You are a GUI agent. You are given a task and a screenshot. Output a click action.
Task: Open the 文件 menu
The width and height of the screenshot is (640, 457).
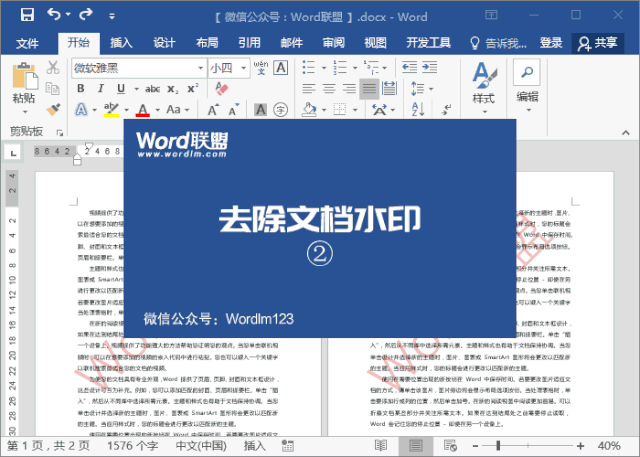pyautogui.click(x=27, y=43)
